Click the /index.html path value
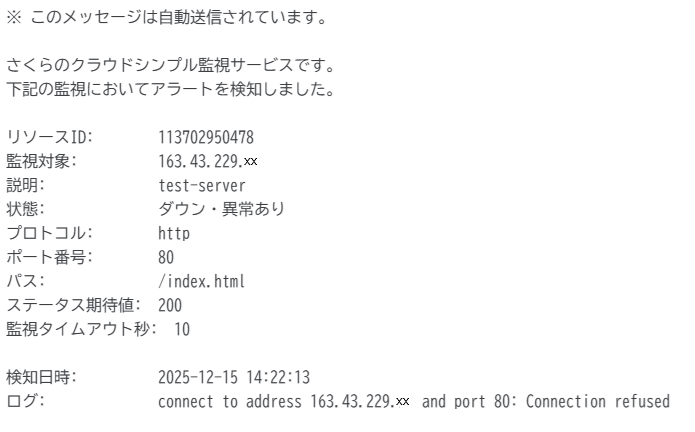 [201, 281]
